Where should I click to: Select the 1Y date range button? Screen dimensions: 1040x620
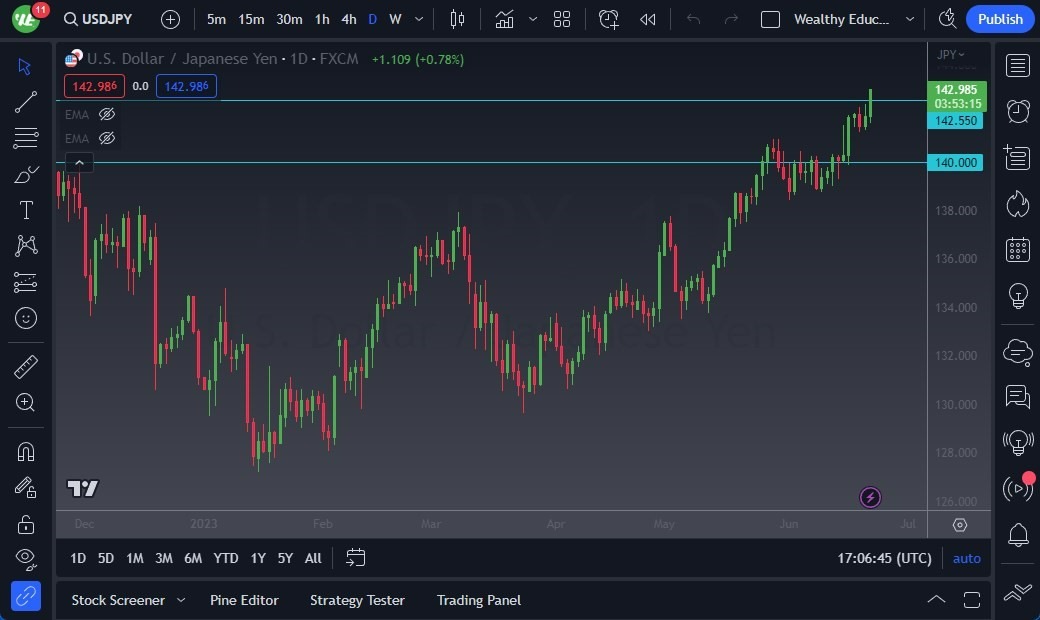(x=257, y=558)
